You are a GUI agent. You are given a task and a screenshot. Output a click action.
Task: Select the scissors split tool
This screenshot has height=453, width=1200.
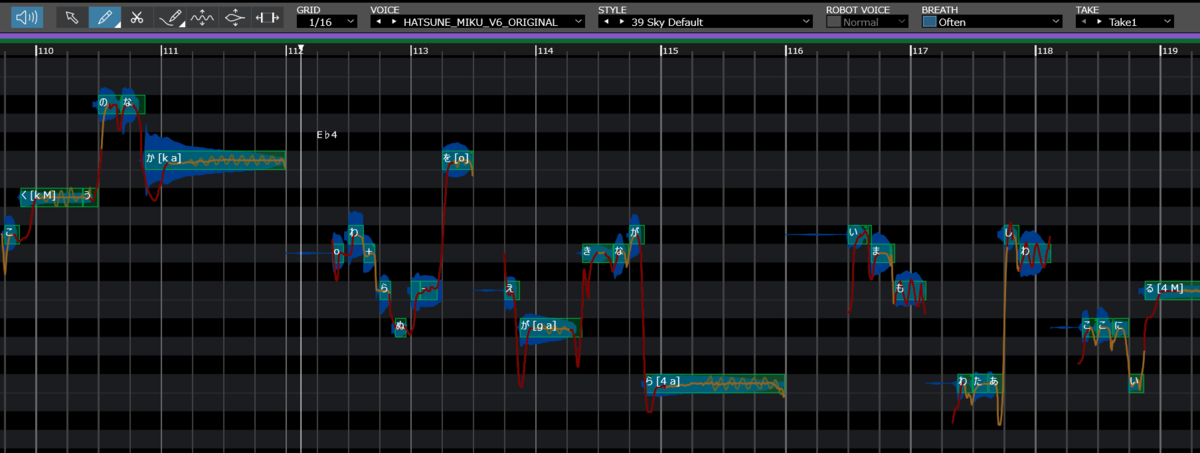click(137, 17)
